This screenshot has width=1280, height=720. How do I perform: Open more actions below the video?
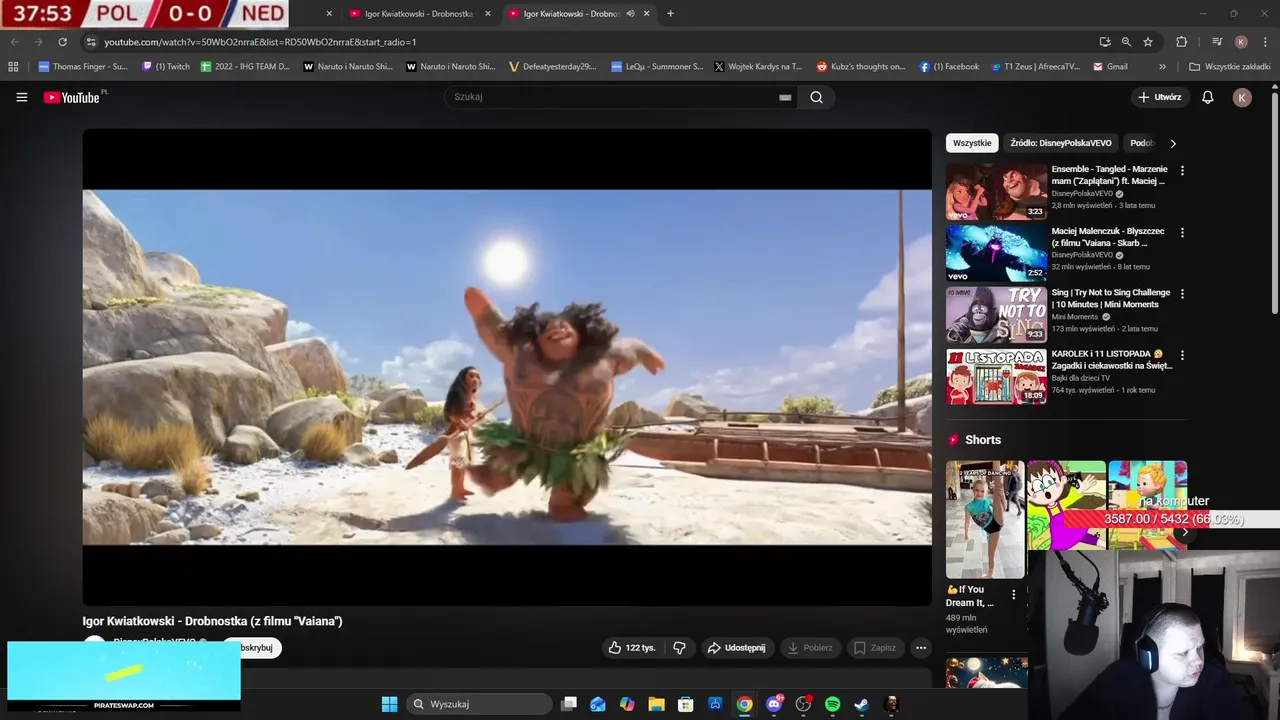pyautogui.click(x=921, y=648)
